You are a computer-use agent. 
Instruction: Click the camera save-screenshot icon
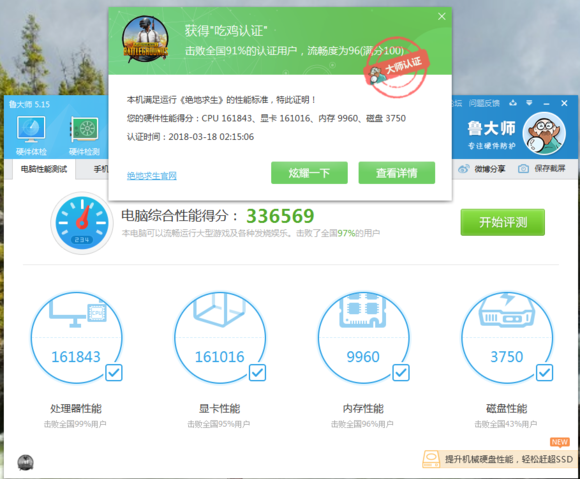[523, 169]
